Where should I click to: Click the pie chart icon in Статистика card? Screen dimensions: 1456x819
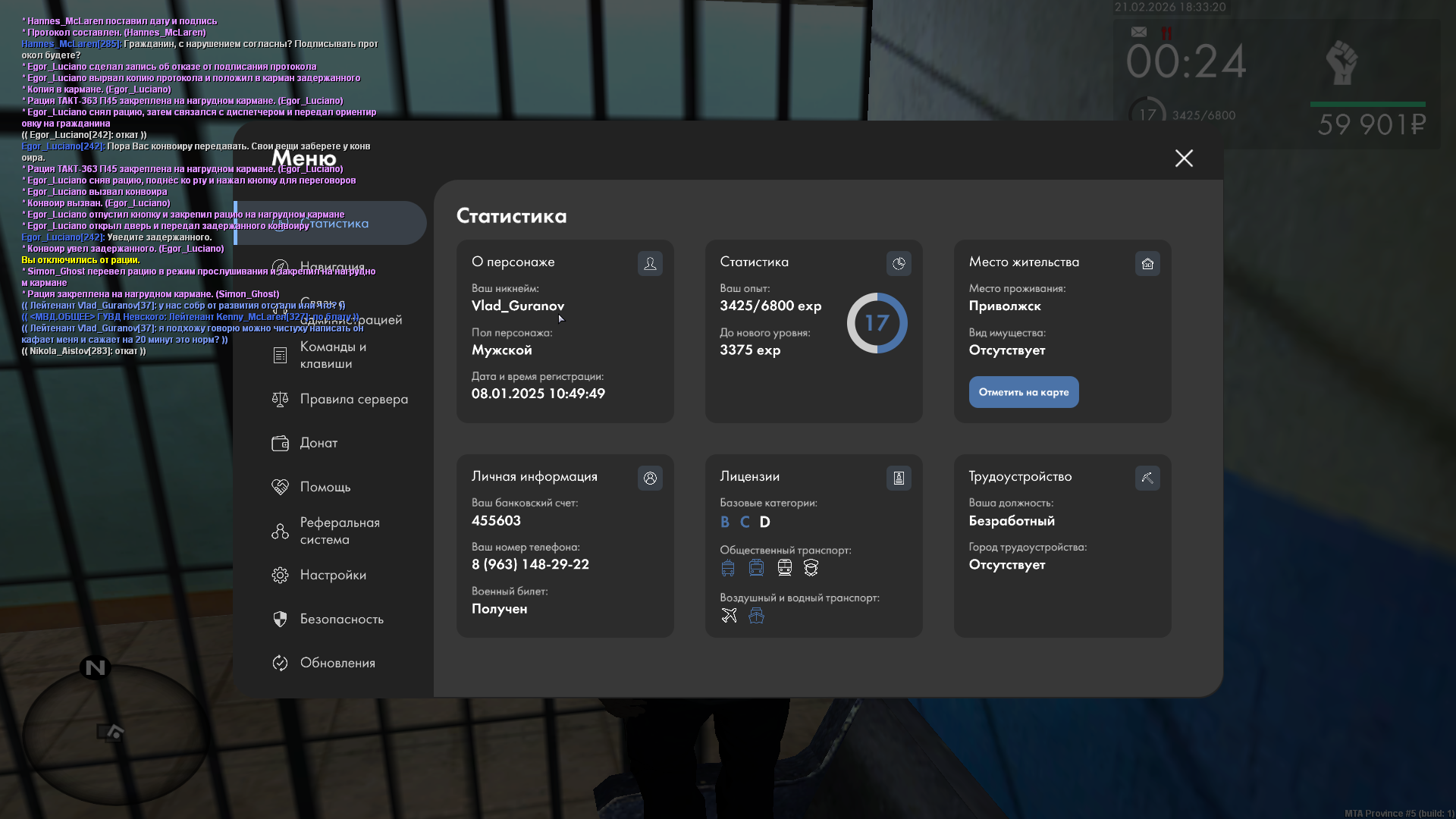click(x=899, y=263)
